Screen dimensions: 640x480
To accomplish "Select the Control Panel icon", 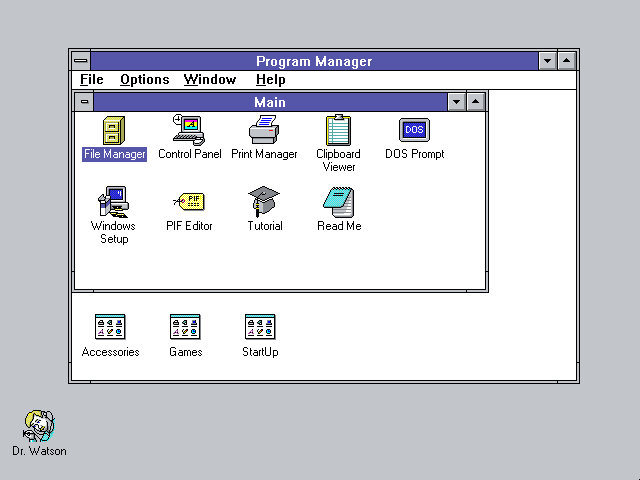I will click(x=188, y=130).
